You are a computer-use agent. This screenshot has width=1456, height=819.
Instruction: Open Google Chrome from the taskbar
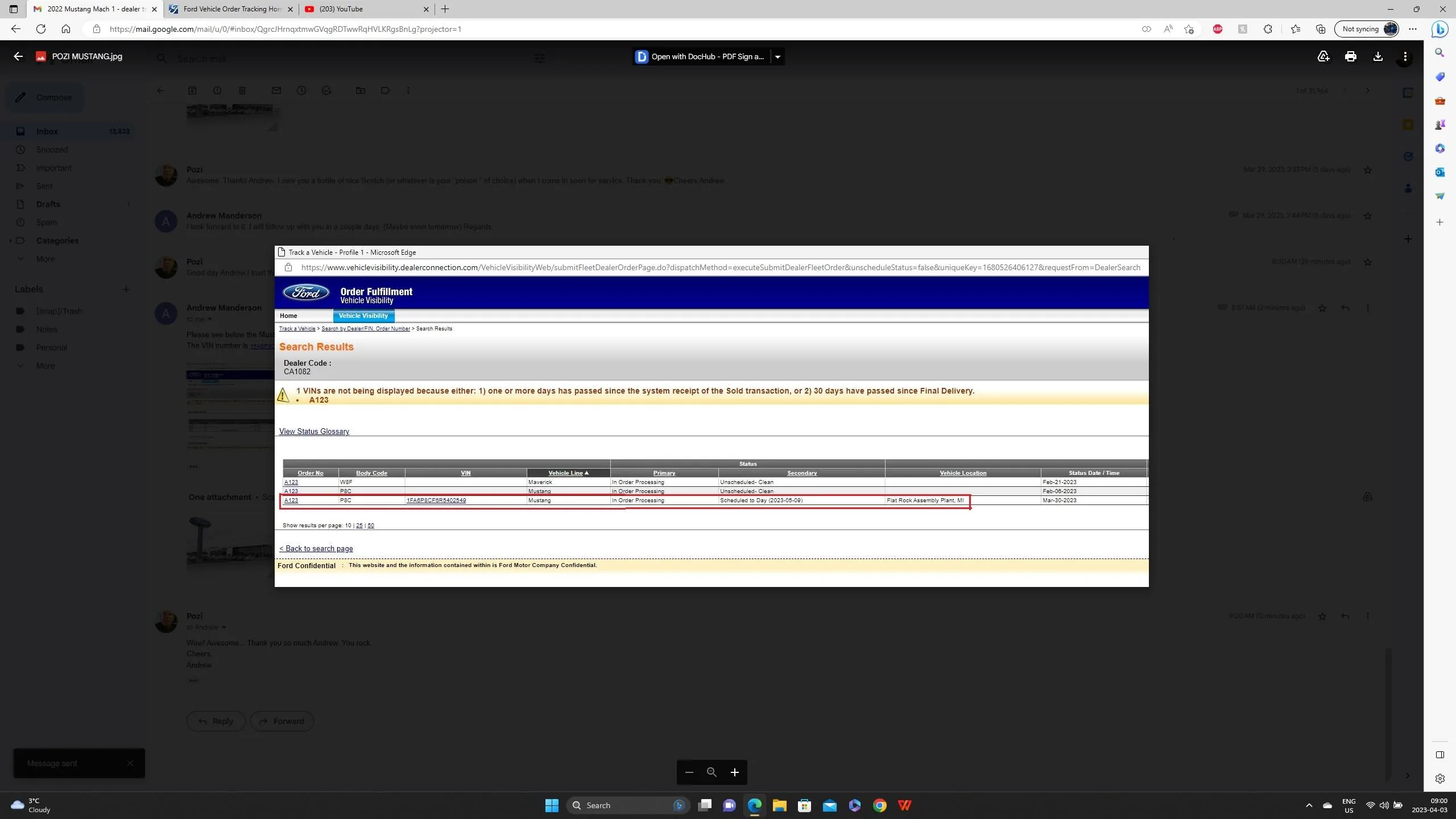tap(879, 805)
